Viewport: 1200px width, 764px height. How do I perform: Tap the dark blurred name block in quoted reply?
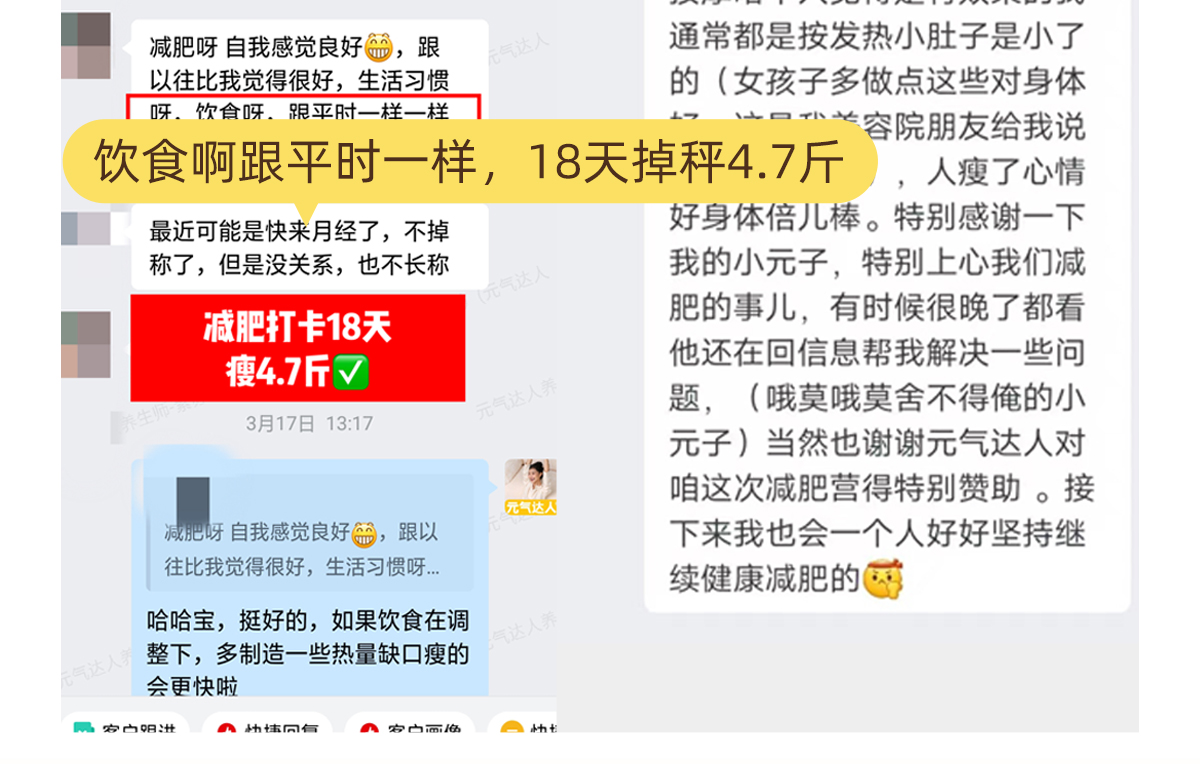pos(193,500)
